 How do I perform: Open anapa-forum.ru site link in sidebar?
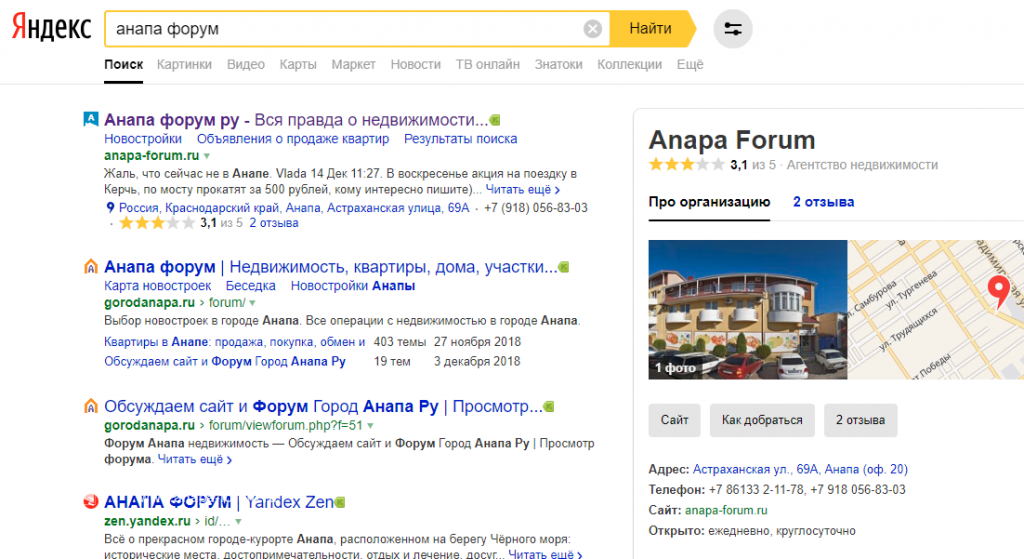[726, 510]
